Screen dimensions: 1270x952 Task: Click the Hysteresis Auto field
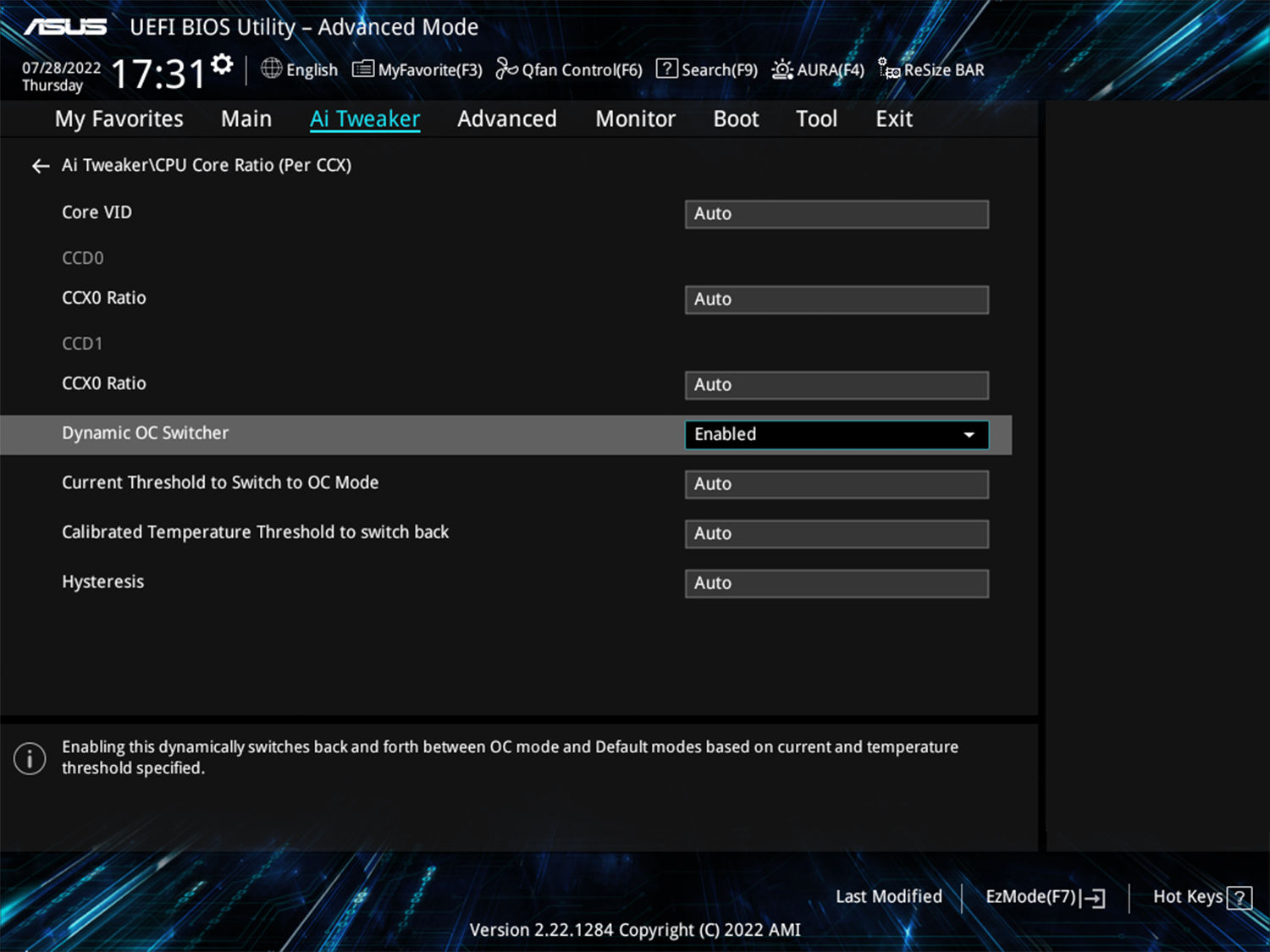coord(837,583)
